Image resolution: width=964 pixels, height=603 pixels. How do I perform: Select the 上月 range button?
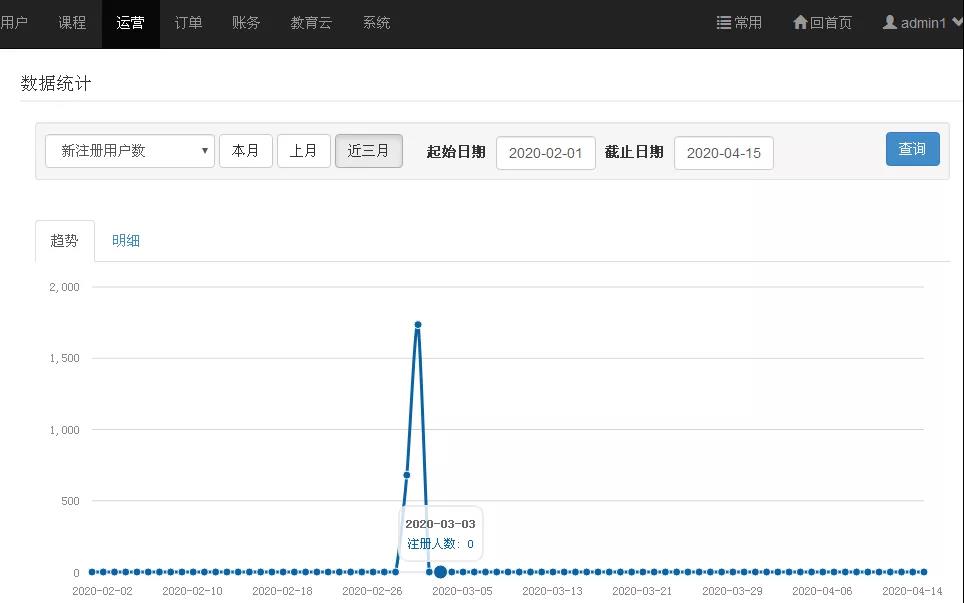[x=304, y=151]
